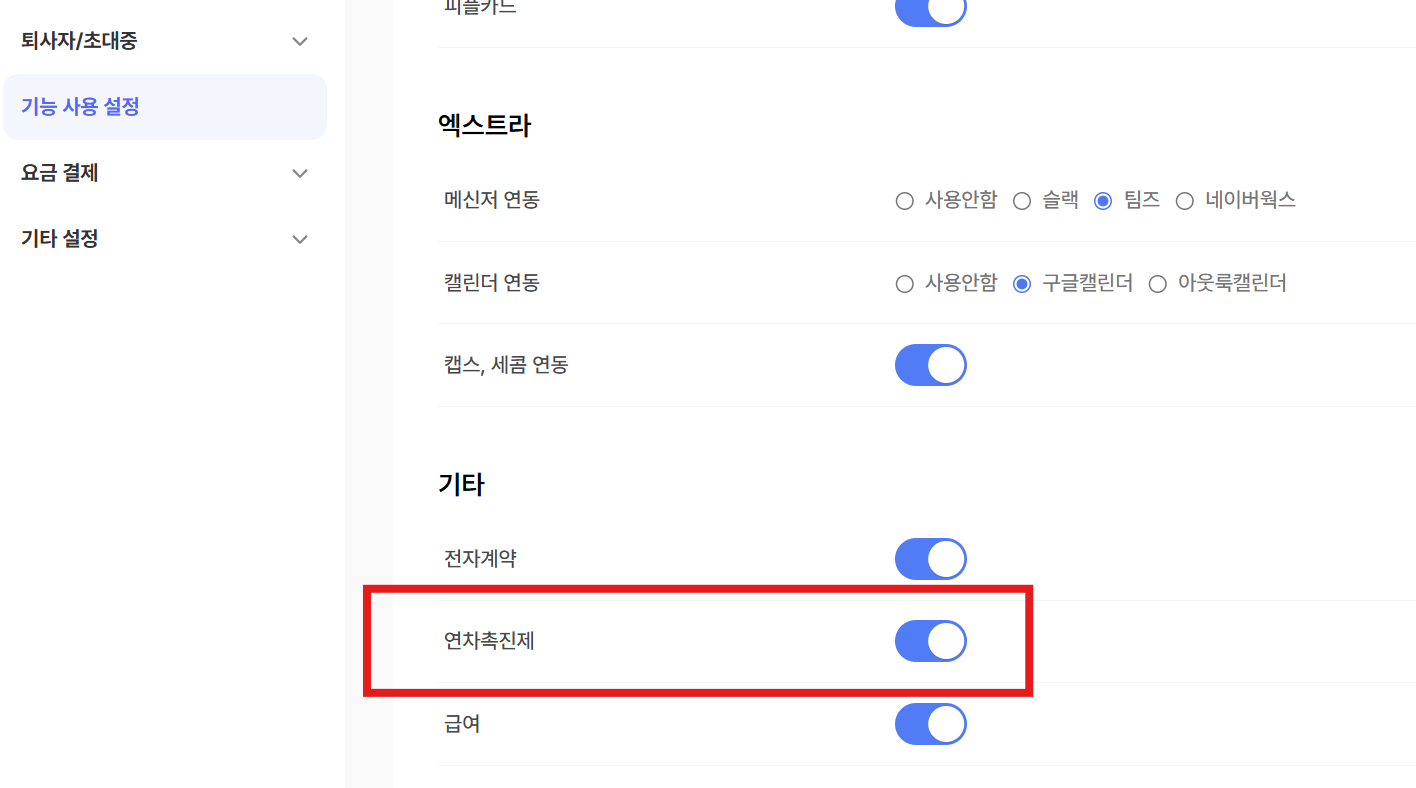Screen dimensions: 1416x788
Task: Turn off the 연차촉진제 switch
Action: pos(930,641)
